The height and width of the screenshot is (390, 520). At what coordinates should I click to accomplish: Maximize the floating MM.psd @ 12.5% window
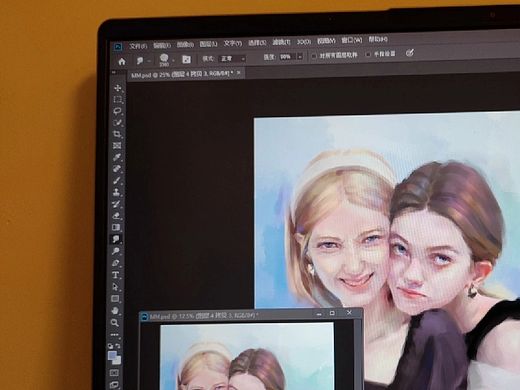click(332, 313)
